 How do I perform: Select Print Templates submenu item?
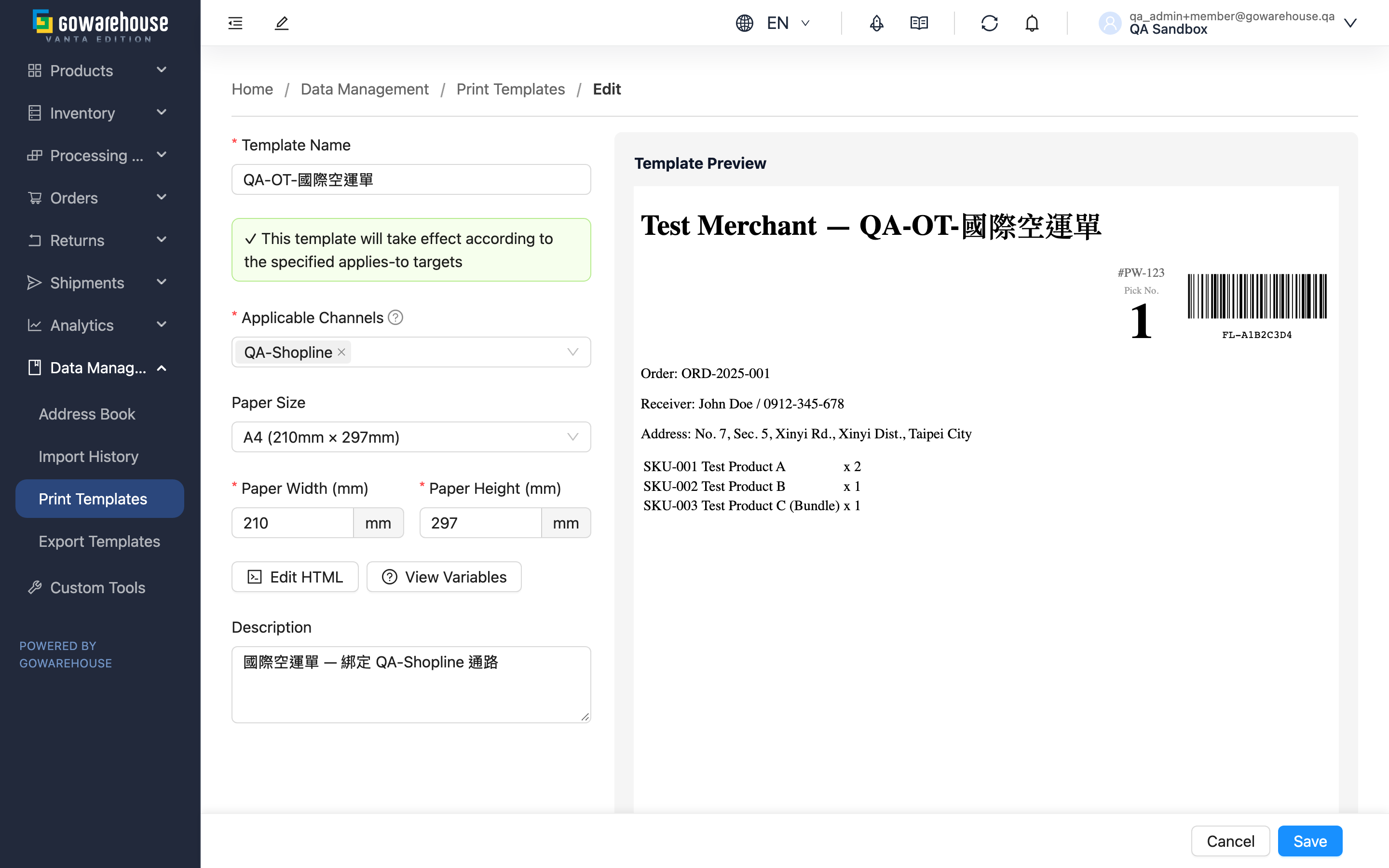(100, 498)
